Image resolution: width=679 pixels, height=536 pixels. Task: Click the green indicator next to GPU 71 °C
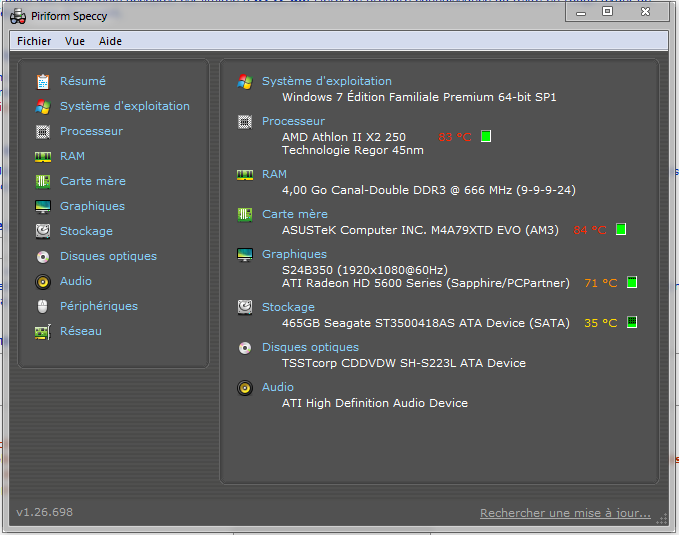point(632,283)
